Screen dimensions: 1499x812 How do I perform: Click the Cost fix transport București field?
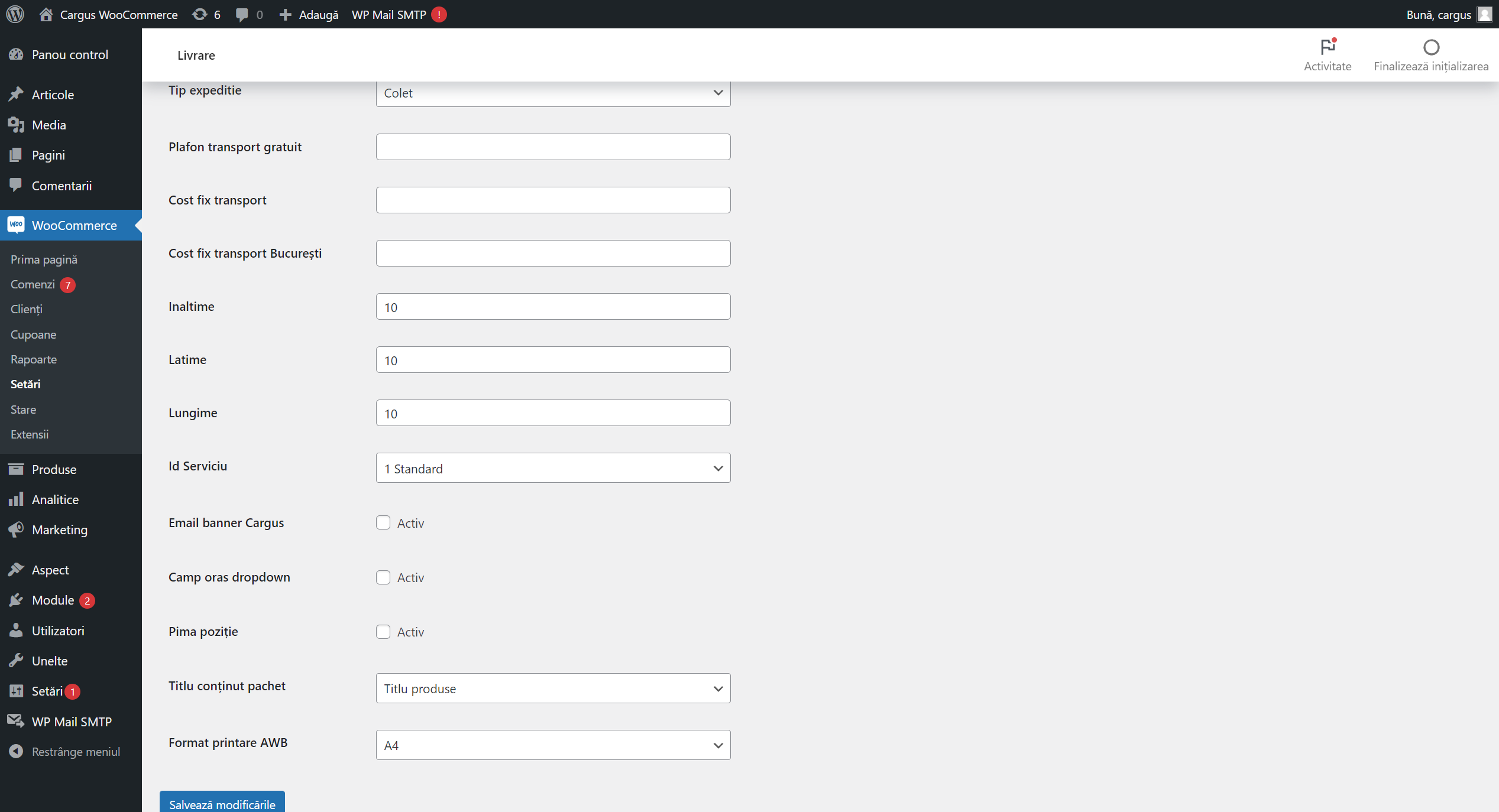553,253
